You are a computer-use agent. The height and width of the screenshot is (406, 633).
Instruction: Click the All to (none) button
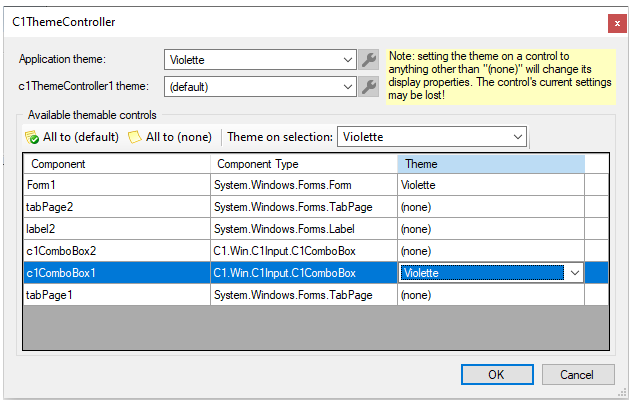(170, 136)
